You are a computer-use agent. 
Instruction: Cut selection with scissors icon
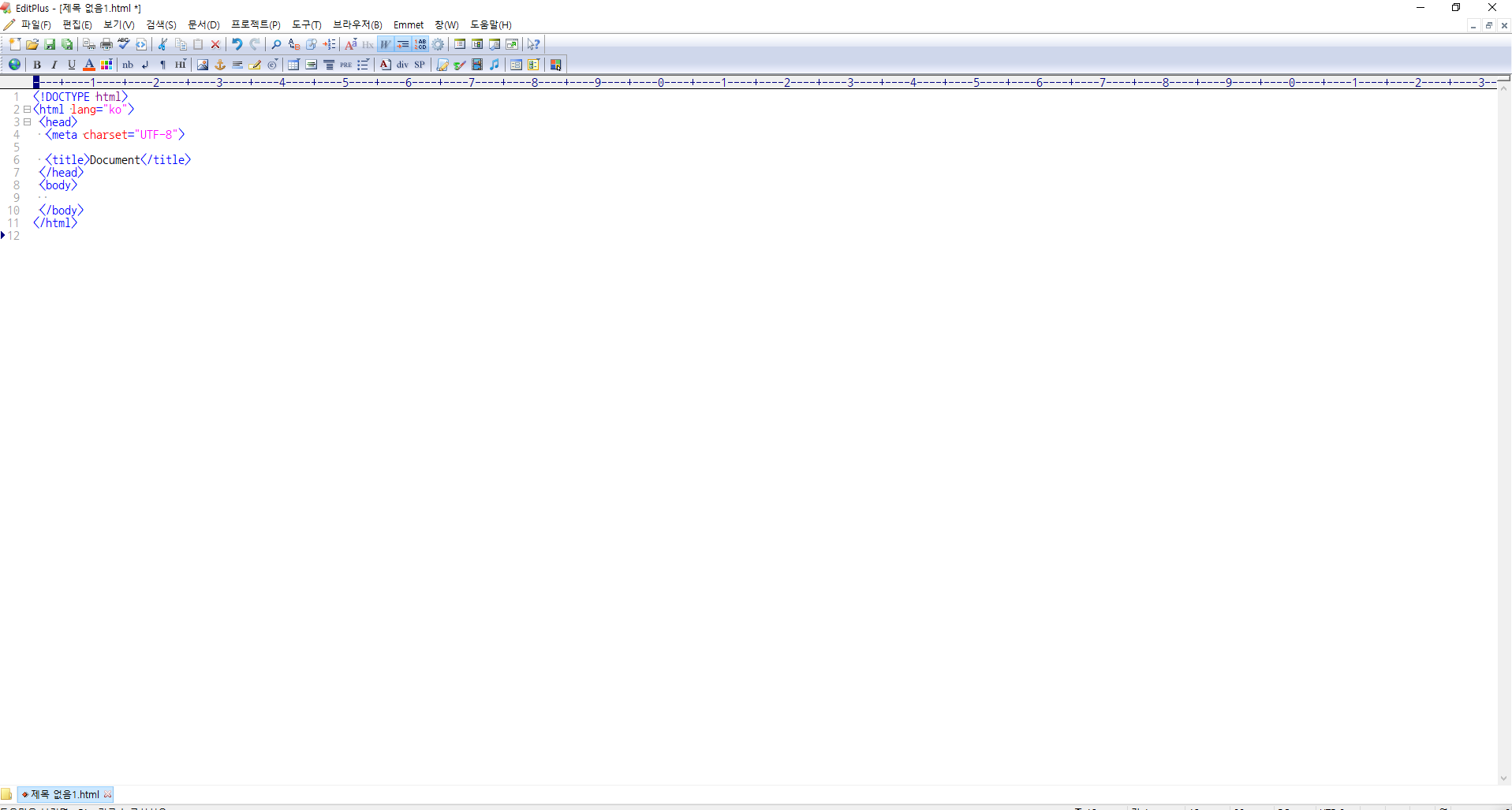click(163, 44)
